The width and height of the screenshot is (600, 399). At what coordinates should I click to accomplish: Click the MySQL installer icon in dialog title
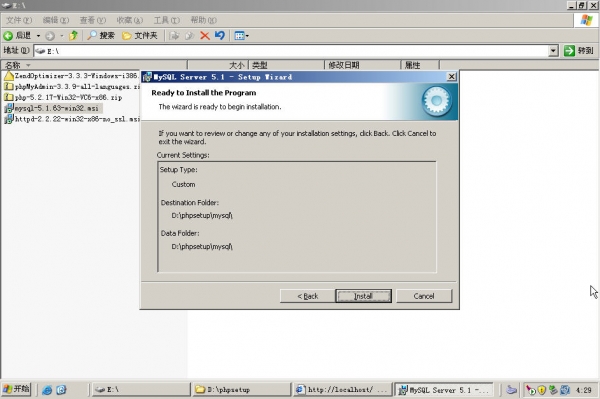147,77
